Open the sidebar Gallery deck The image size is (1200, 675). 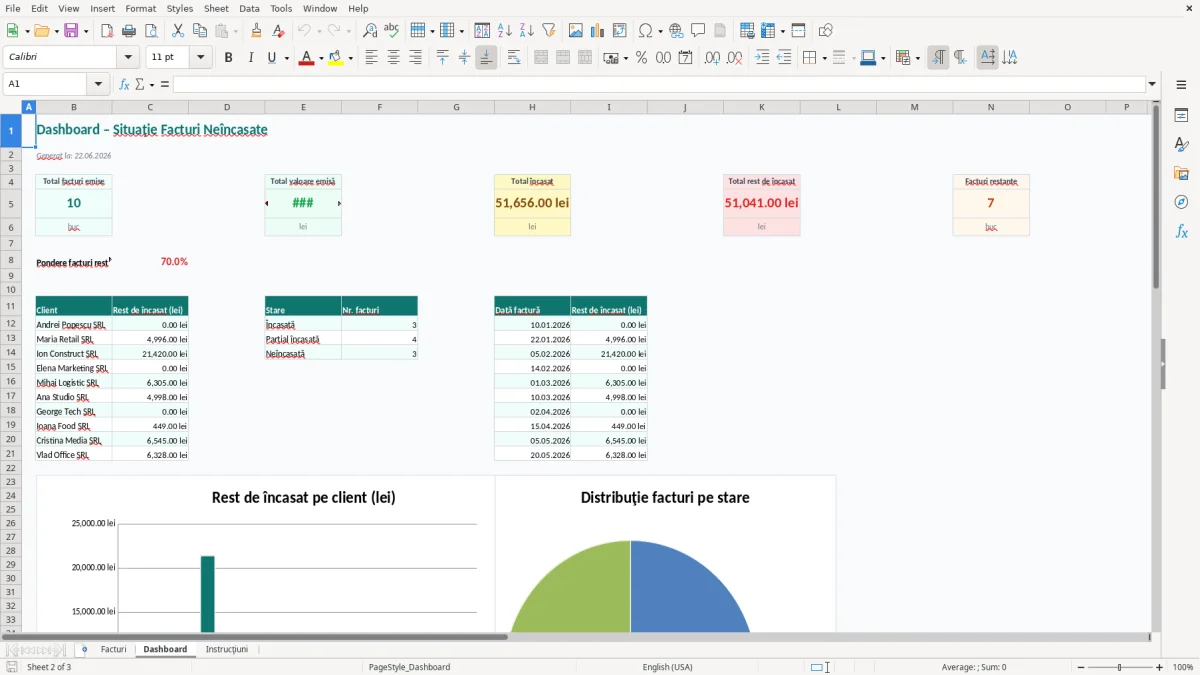click(x=1181, y=174)
